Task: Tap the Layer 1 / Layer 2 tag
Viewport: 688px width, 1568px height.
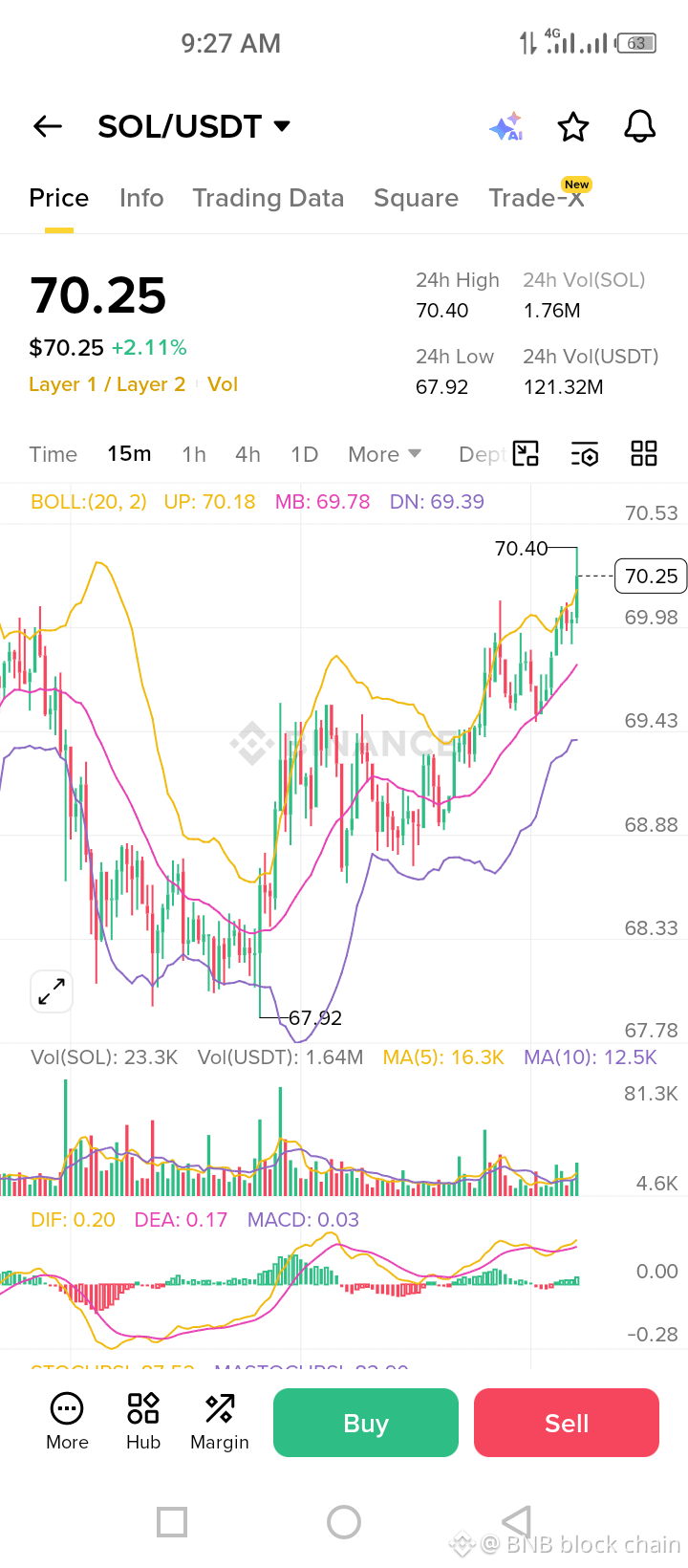Action: tap(107, 384)
